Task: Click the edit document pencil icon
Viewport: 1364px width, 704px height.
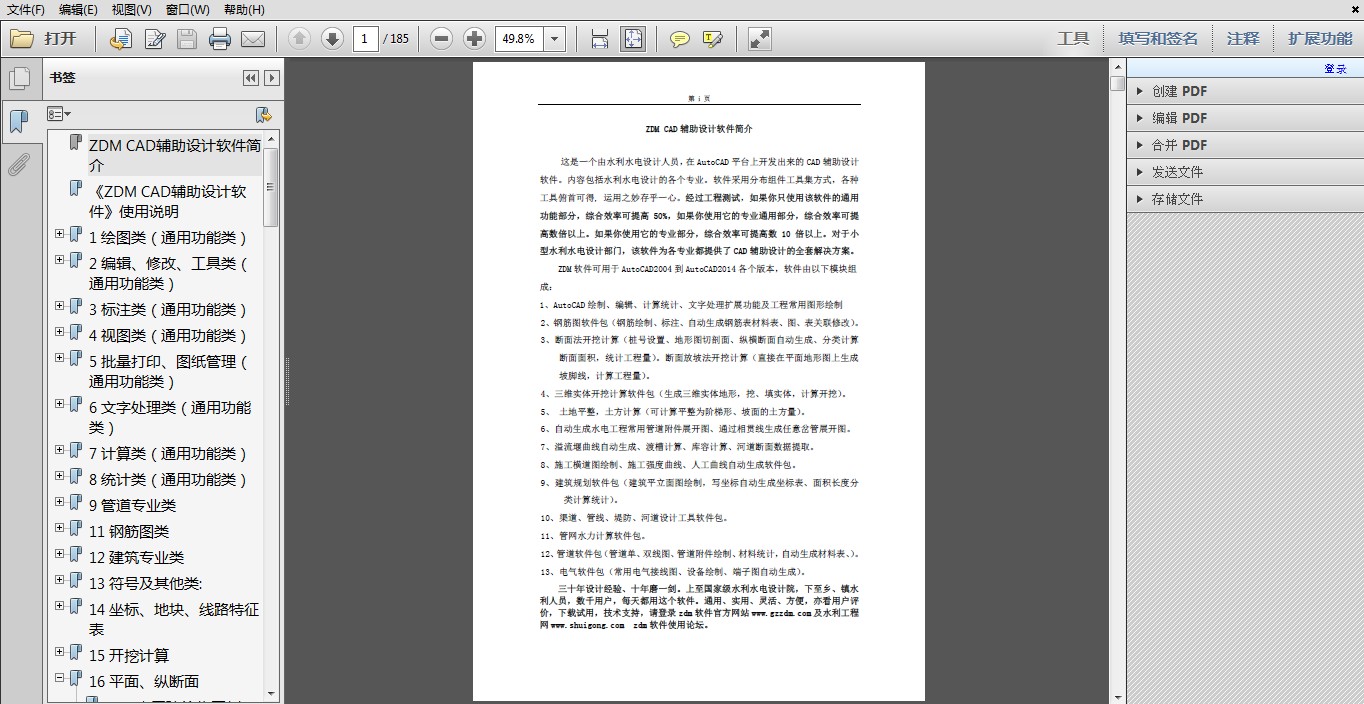Action: click(155, 39)
